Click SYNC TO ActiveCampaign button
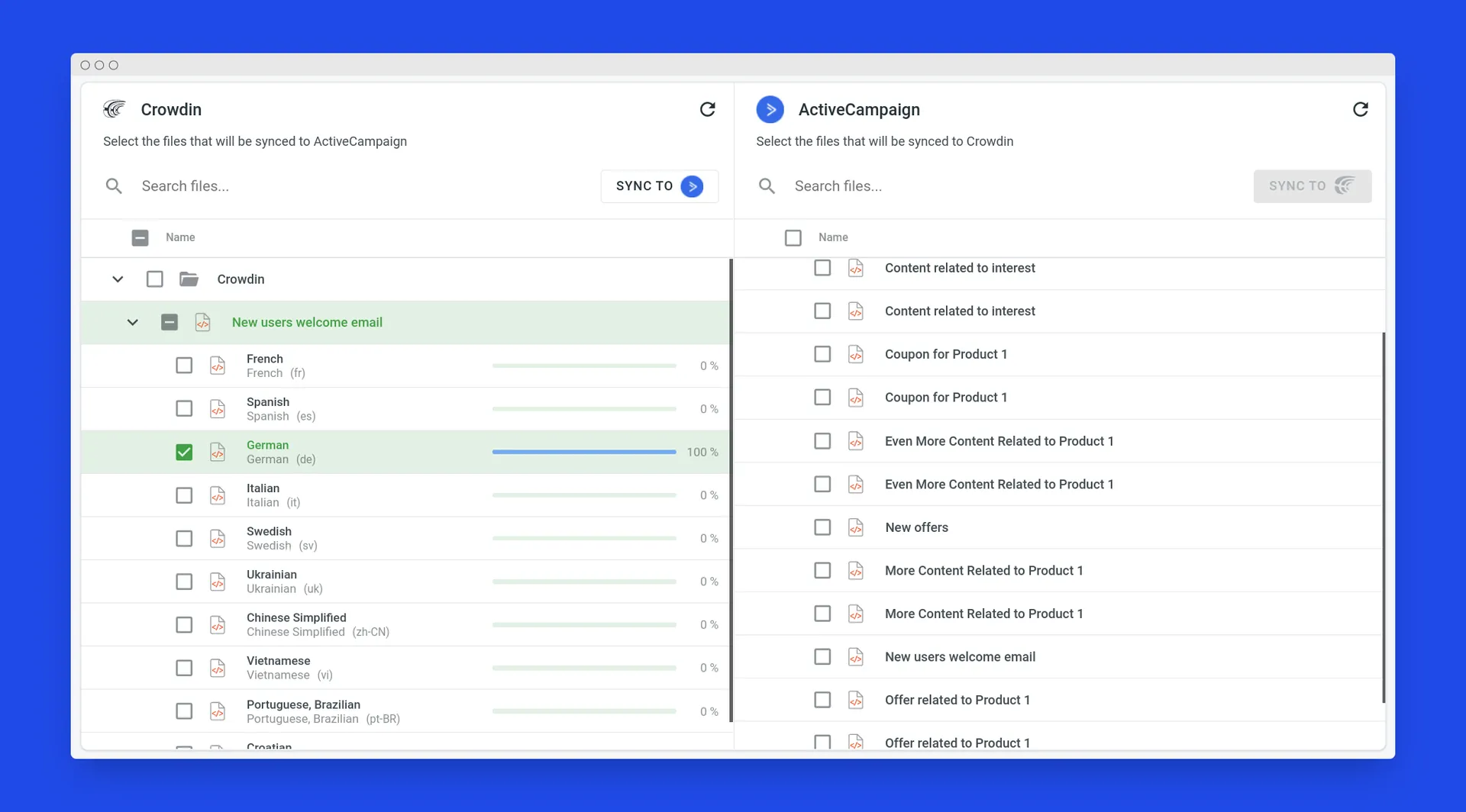1466x812 pixels. [660, 186]
